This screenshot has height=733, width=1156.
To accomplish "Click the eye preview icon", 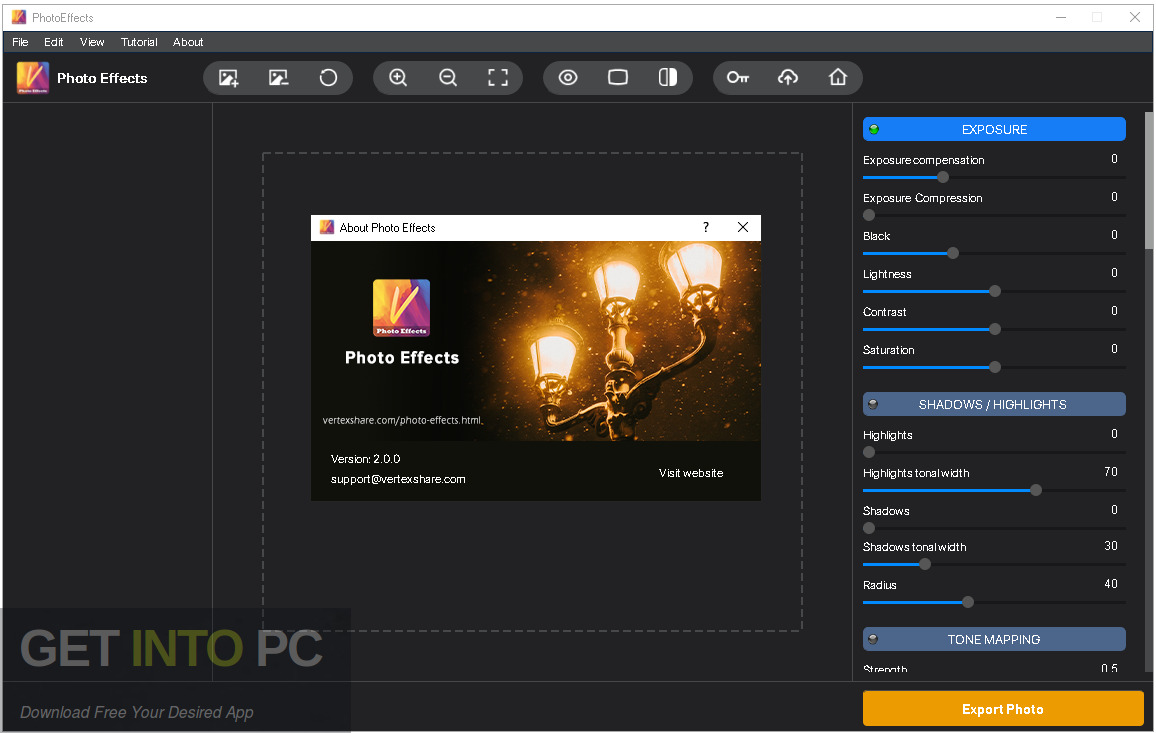I will click(x=568, y=77).
